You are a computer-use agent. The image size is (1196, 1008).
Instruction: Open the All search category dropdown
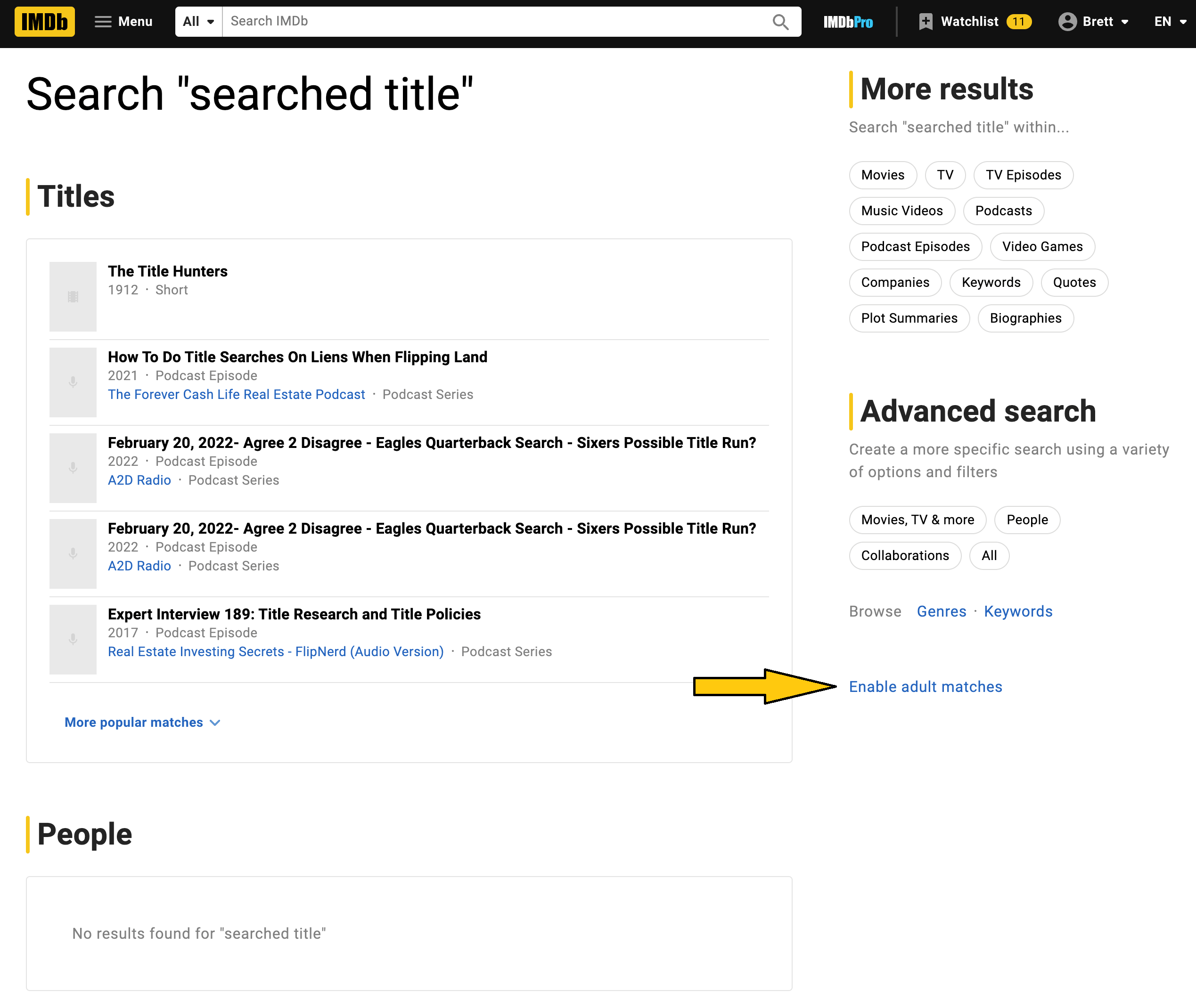coord(198,22)
